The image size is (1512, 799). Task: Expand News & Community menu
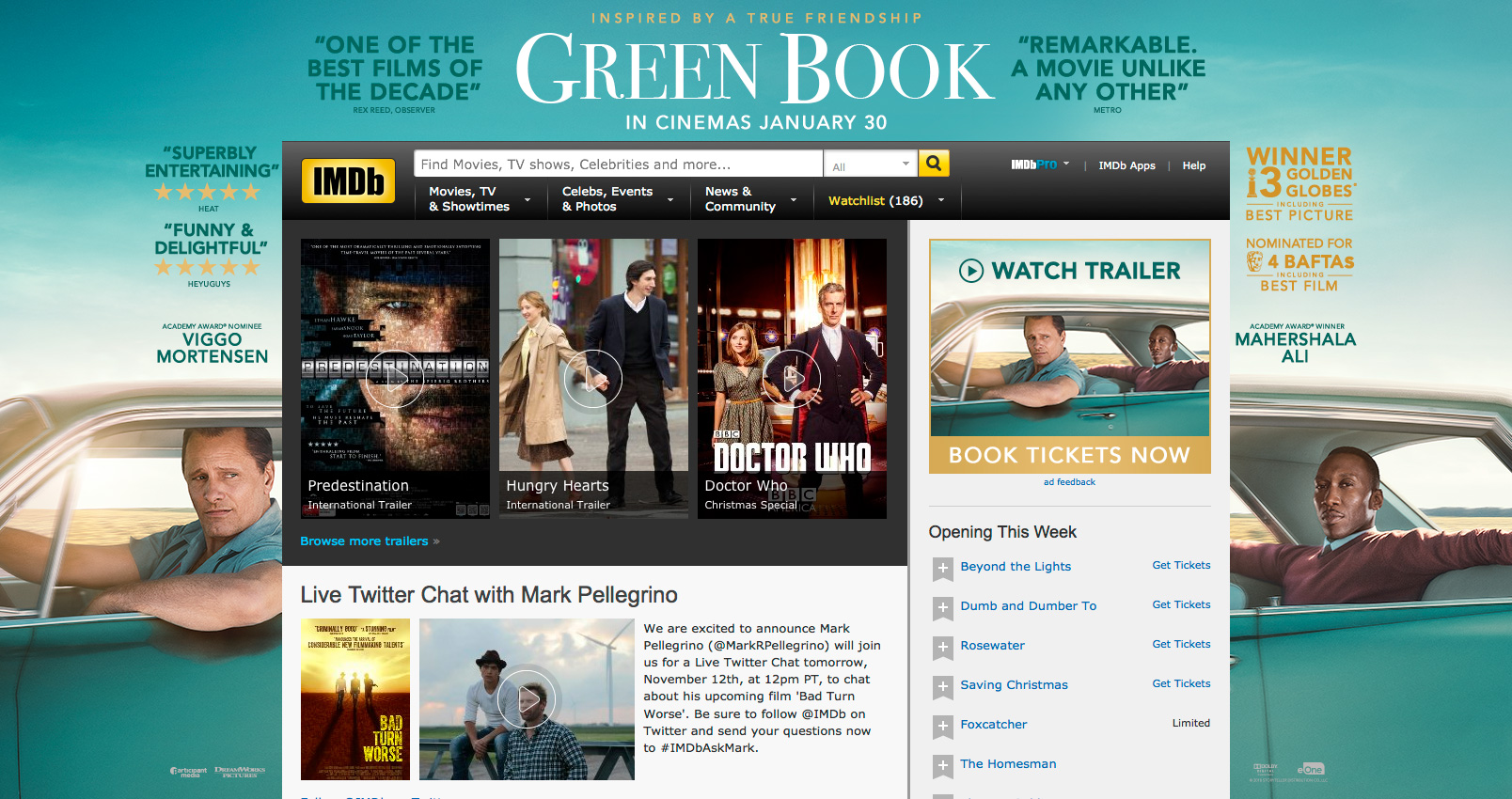750,199
